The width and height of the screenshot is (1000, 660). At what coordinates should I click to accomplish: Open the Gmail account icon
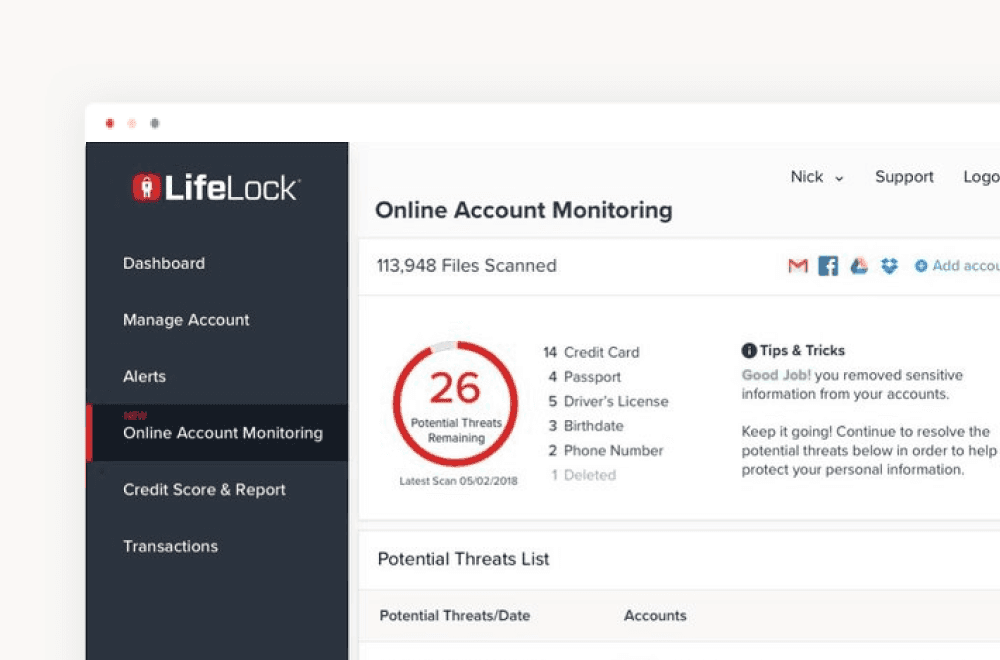798,266
